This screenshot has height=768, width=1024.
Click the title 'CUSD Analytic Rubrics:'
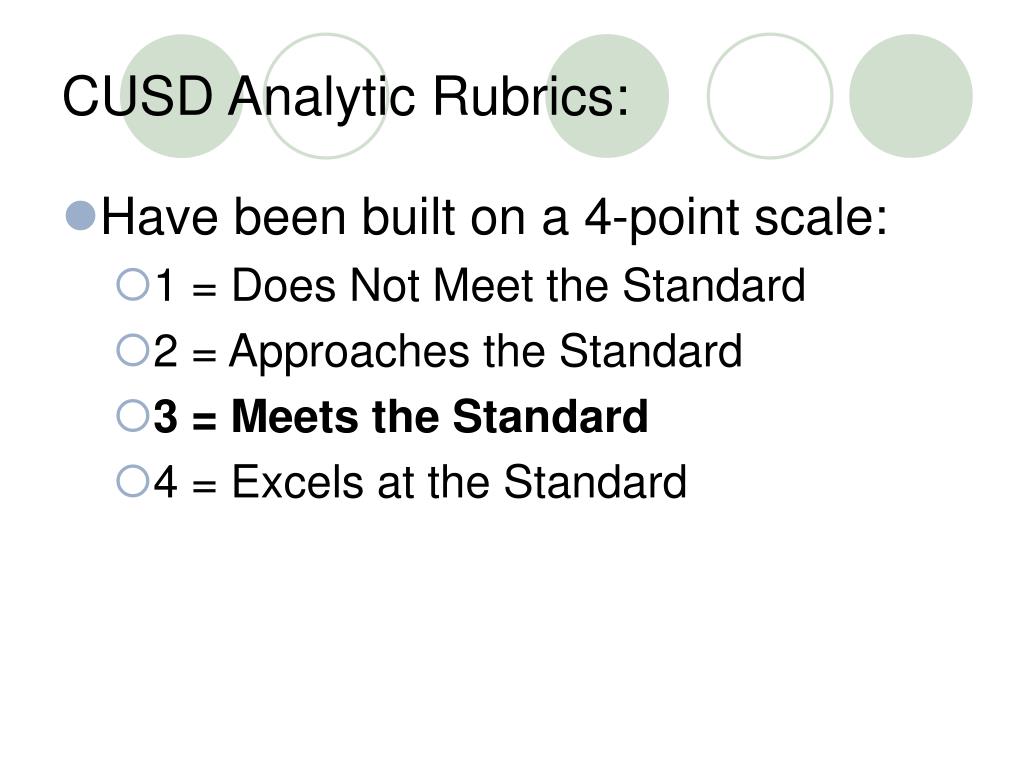pos(345,97)
